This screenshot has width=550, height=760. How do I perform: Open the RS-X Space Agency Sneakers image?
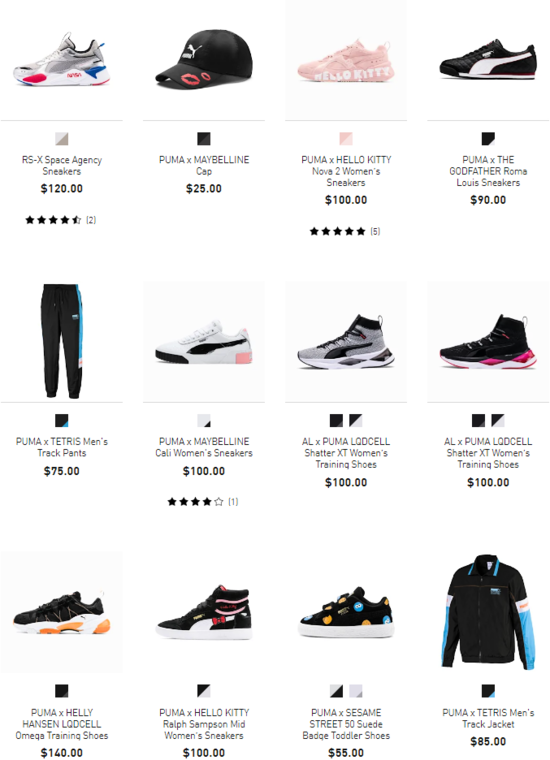pos(62,59)
